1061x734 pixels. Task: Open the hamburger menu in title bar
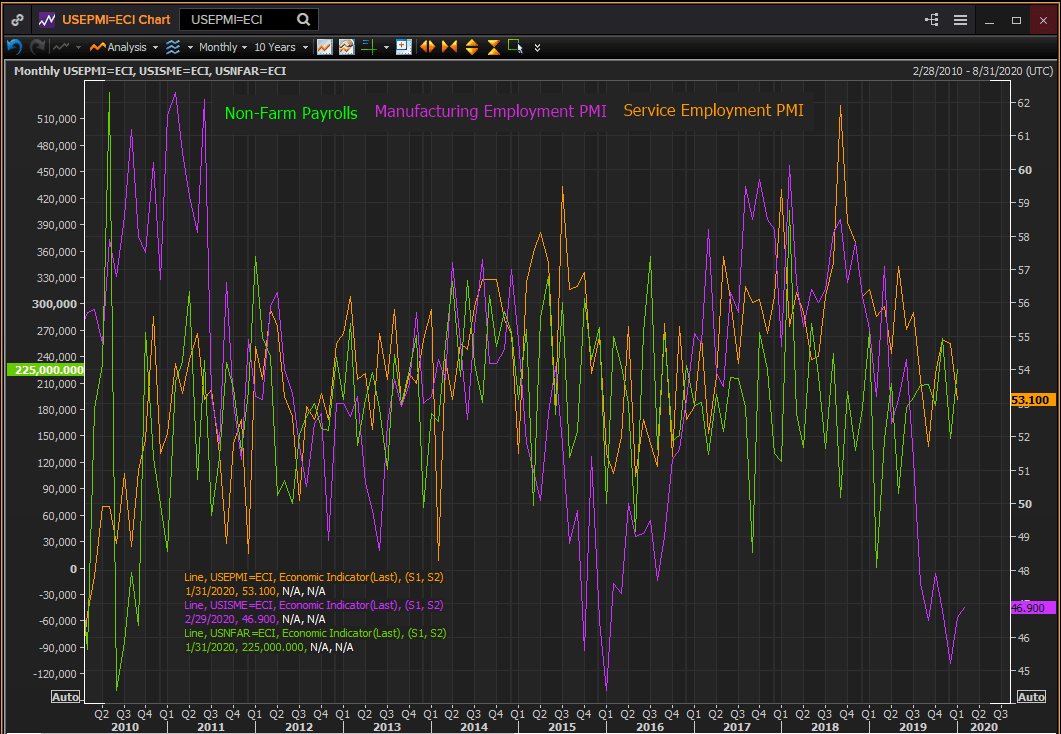[960, 19]
